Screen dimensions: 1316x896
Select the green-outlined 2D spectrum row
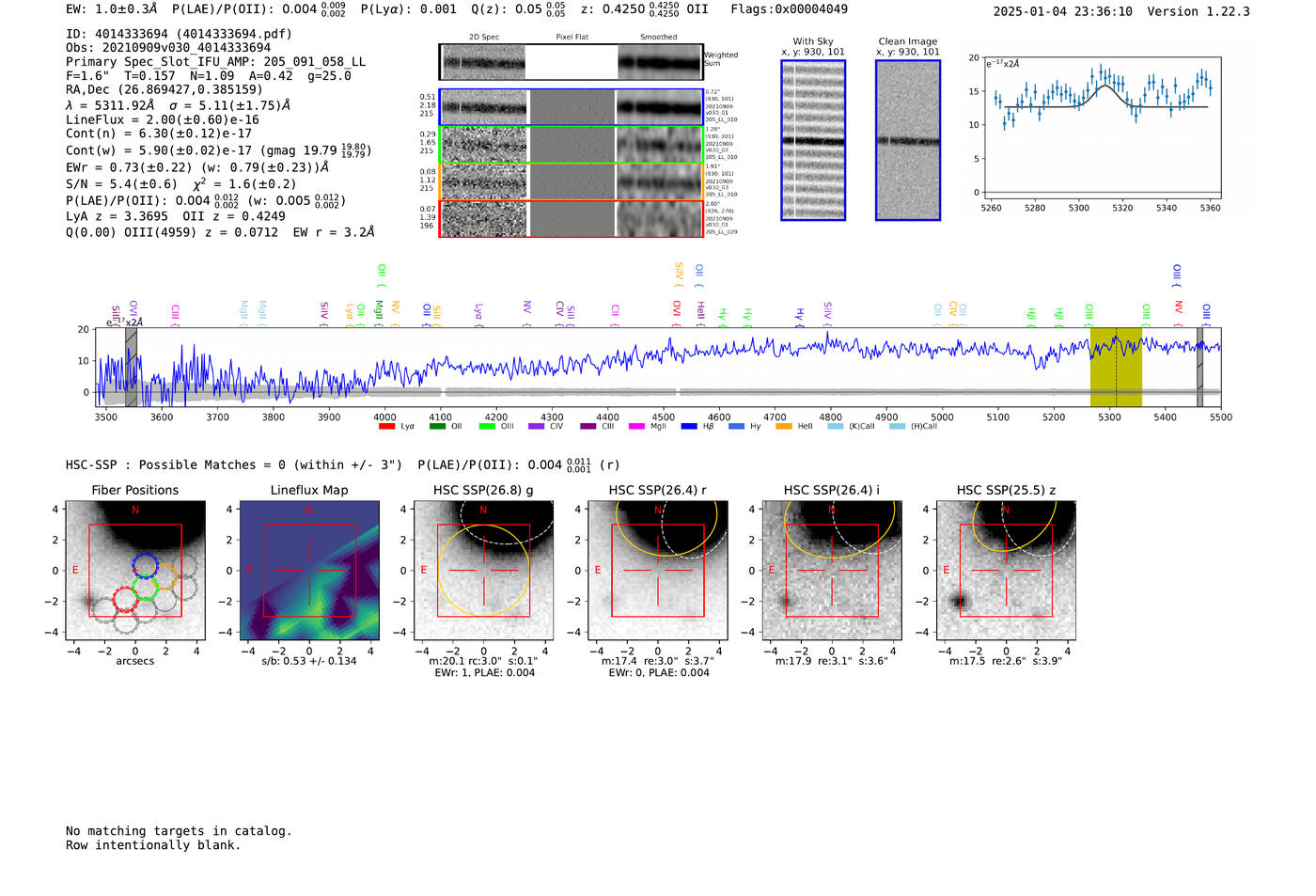[572, 145]
